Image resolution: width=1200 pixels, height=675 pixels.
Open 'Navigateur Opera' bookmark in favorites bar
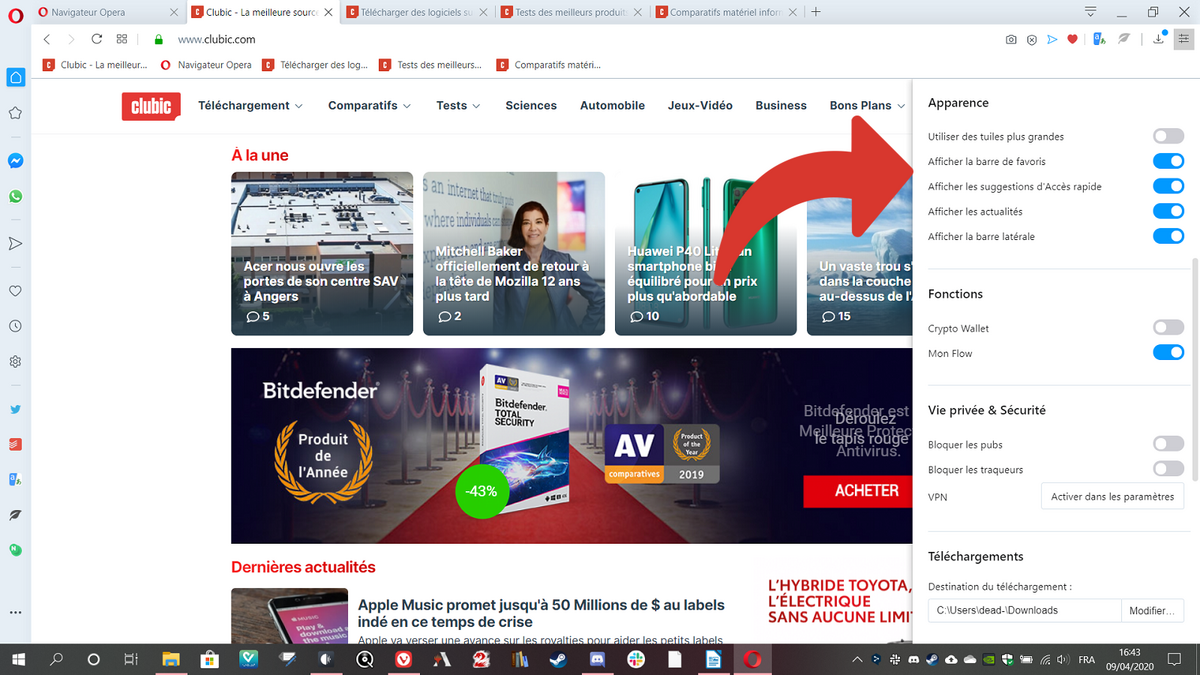click(206, 65)
